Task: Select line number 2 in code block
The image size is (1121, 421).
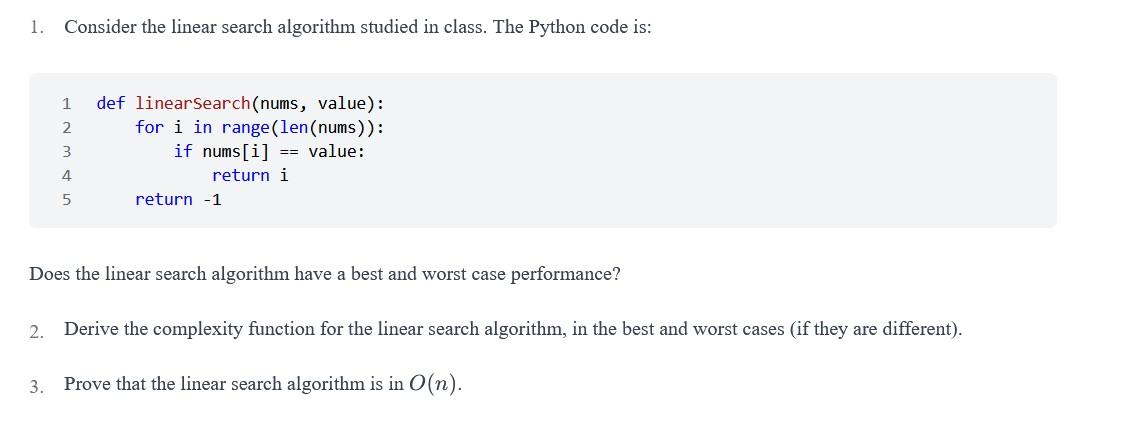Action: tap(66, 128)
